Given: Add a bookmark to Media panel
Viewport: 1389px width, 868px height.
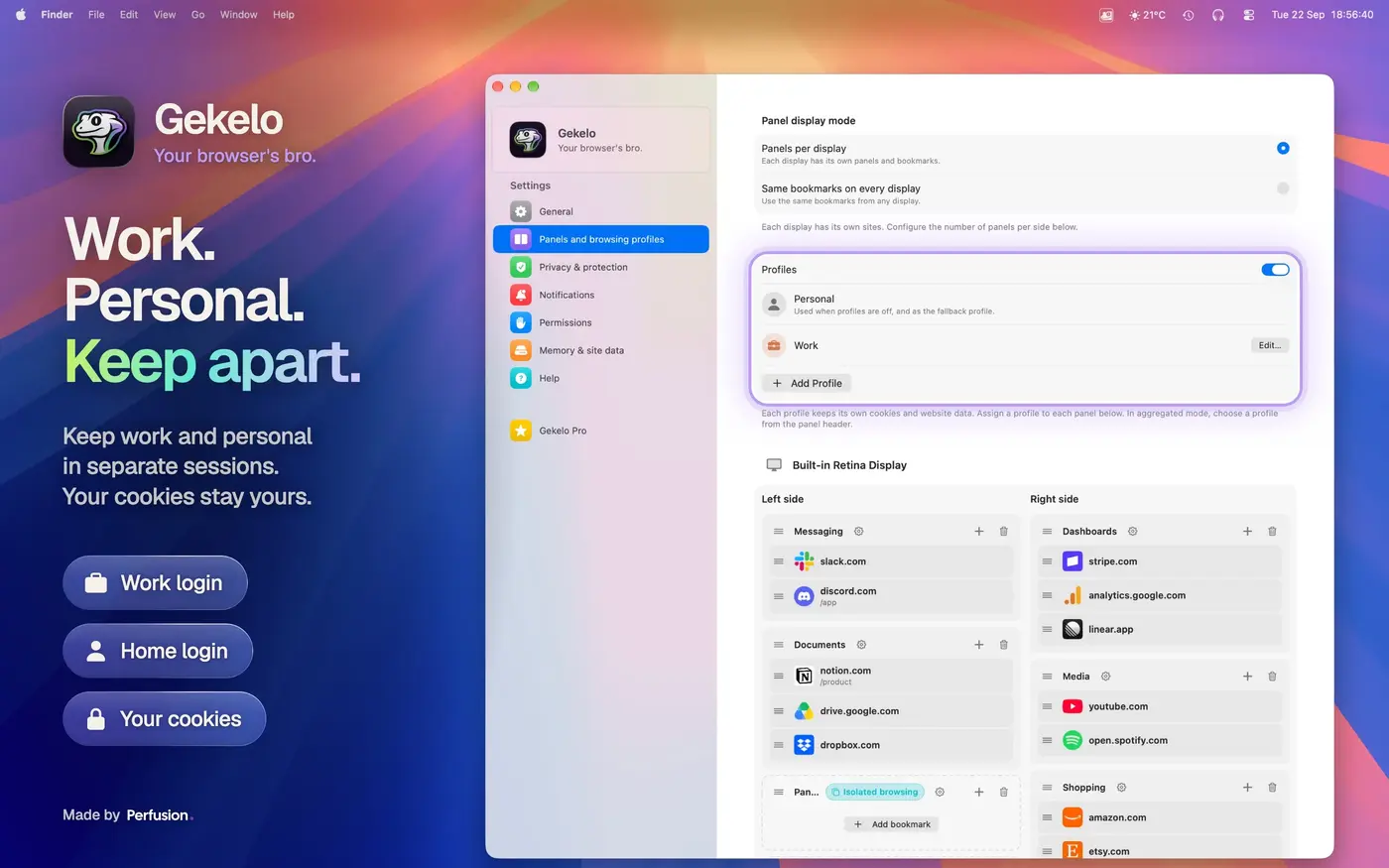Looking at the screenshot, I should point(1248,677).
